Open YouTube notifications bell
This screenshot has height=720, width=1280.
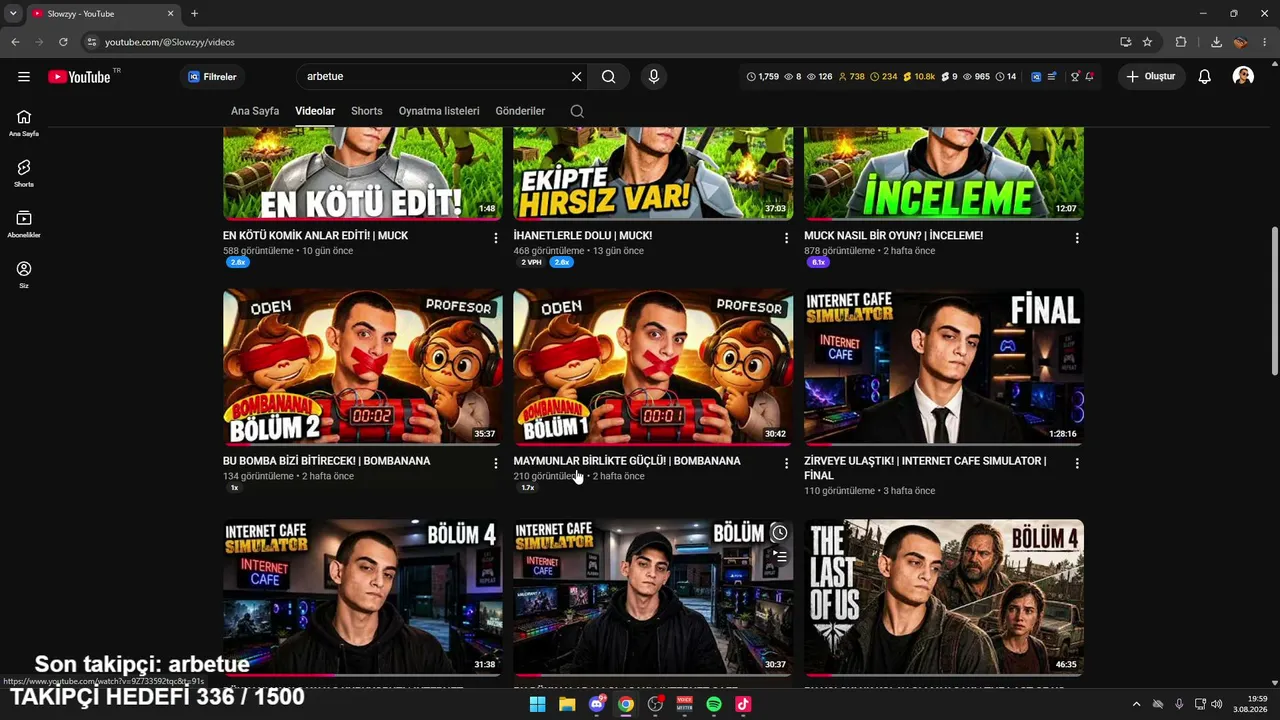pyautogui.click(x=1205, y=77)
